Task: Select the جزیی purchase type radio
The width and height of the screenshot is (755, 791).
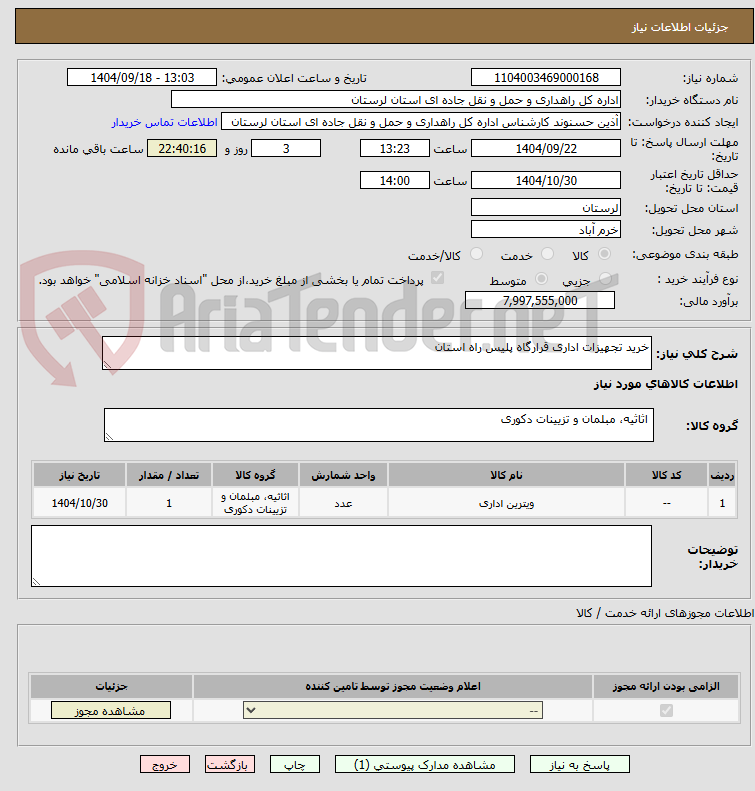Action: click(x=605, y=278)
